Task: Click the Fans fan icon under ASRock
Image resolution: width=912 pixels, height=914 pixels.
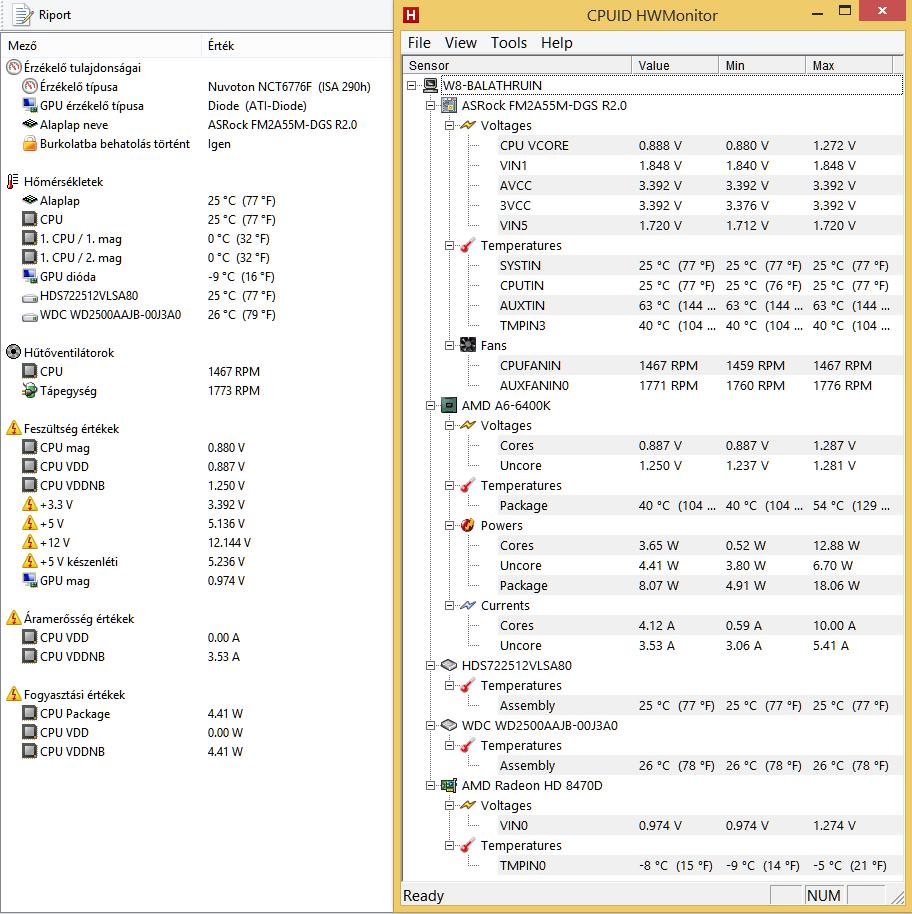Action: pos(467,345)
